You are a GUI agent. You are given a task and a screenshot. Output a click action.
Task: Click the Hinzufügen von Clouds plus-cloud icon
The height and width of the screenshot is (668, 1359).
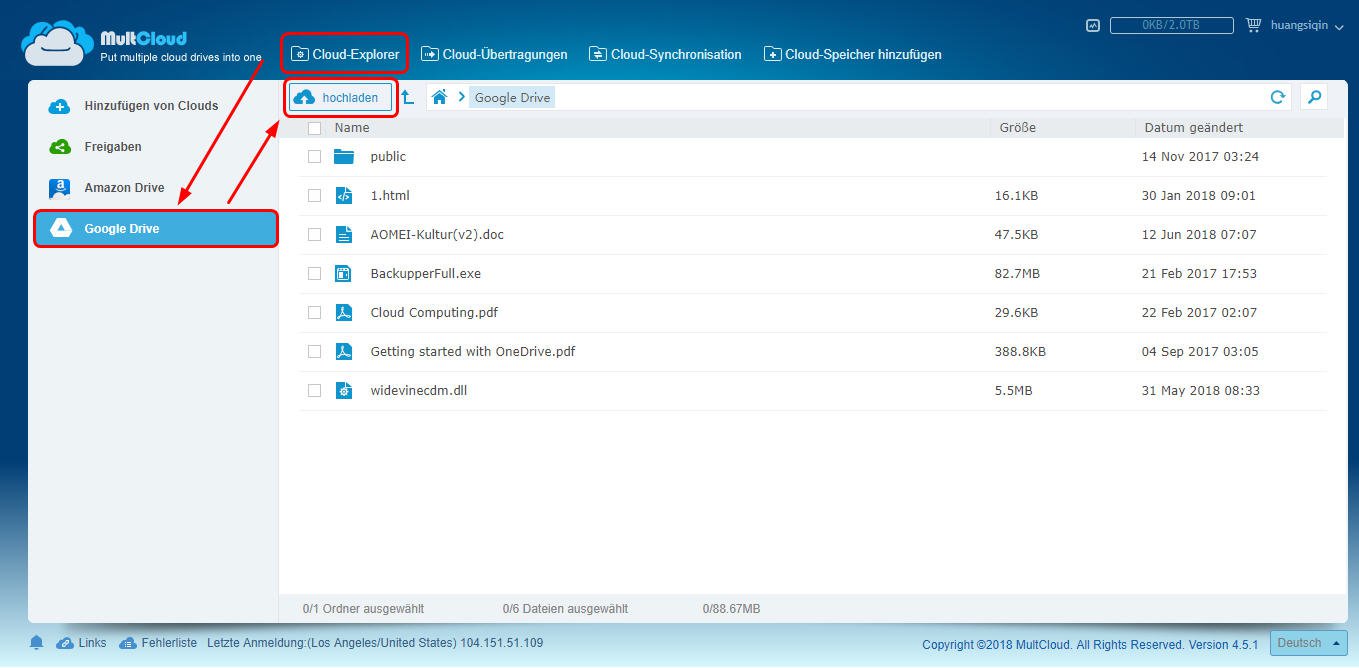tap(60, 105)
